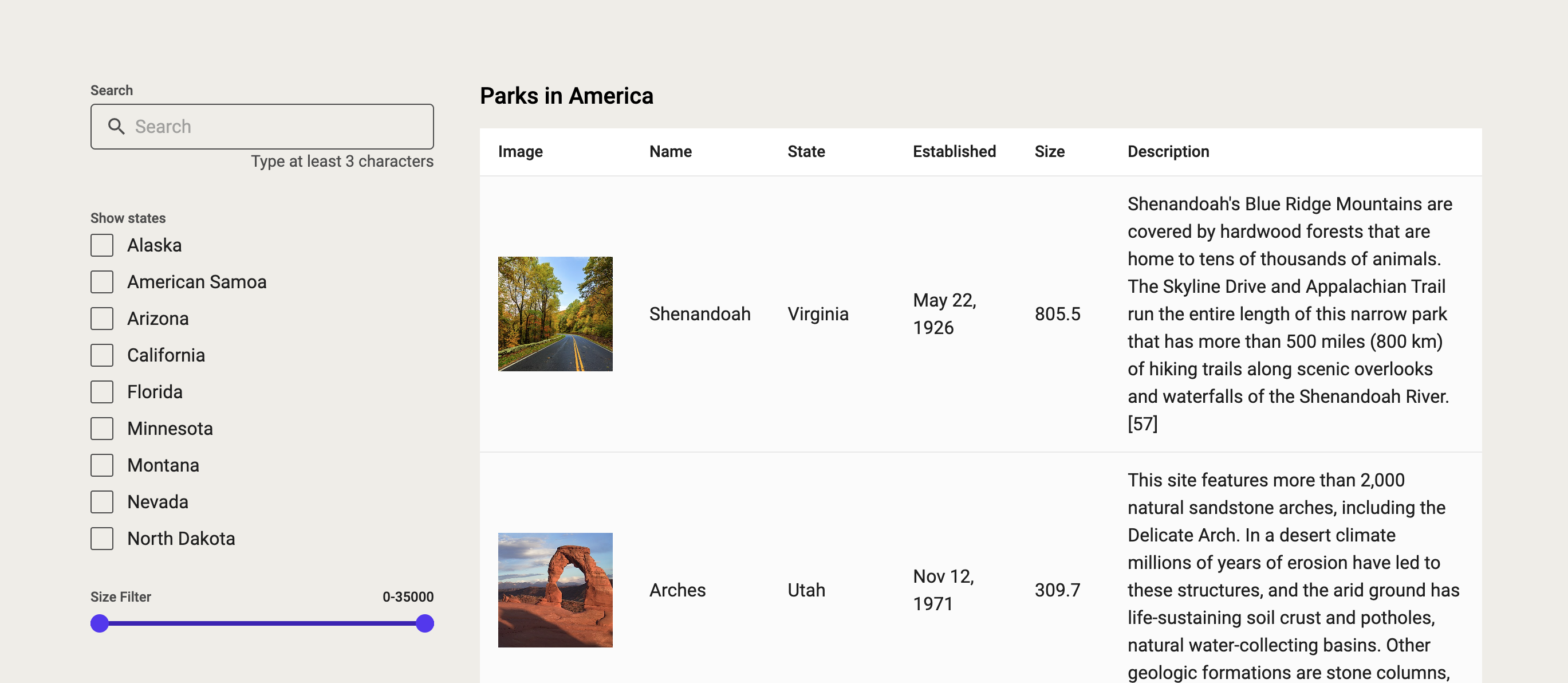Image resolution: width=1568 pixels, height=683 pixels.
Task: Click the State column header
Action: click(806, 151)
